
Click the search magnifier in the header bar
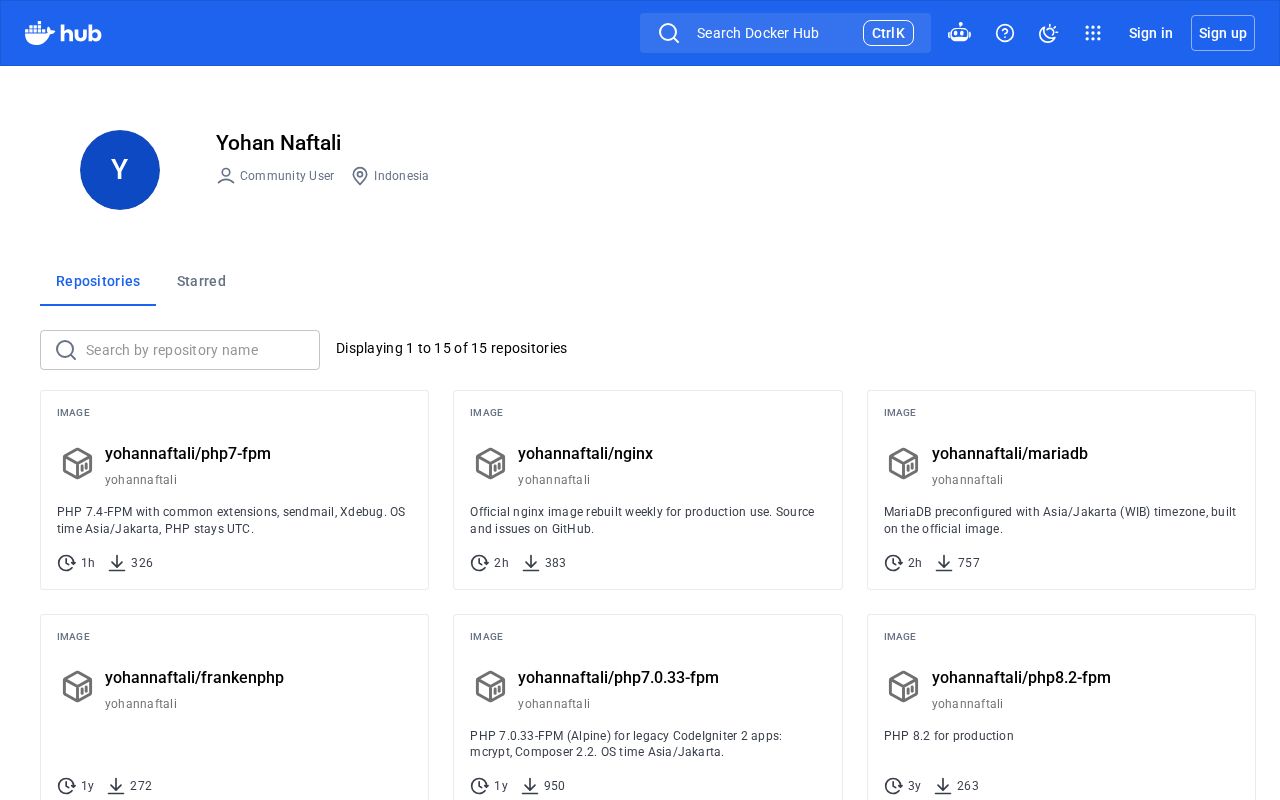click(x=669, y=33)
